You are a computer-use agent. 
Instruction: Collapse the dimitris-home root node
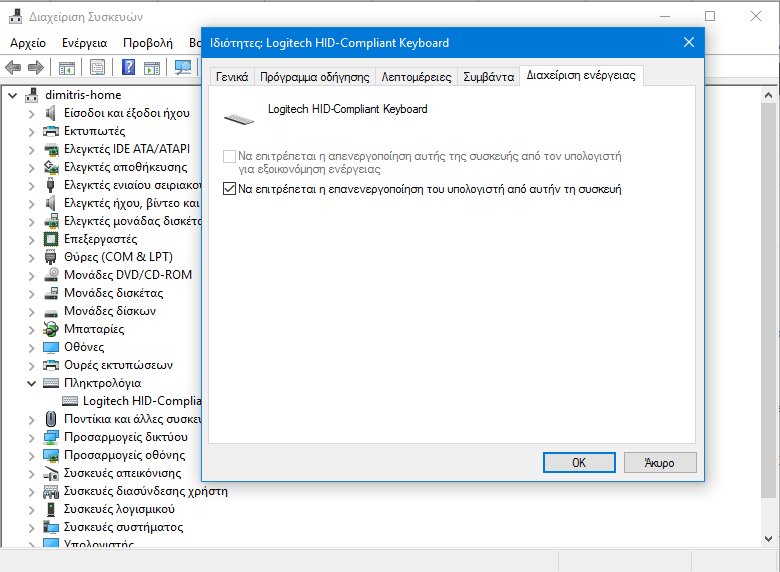click(x=12, y=95)
